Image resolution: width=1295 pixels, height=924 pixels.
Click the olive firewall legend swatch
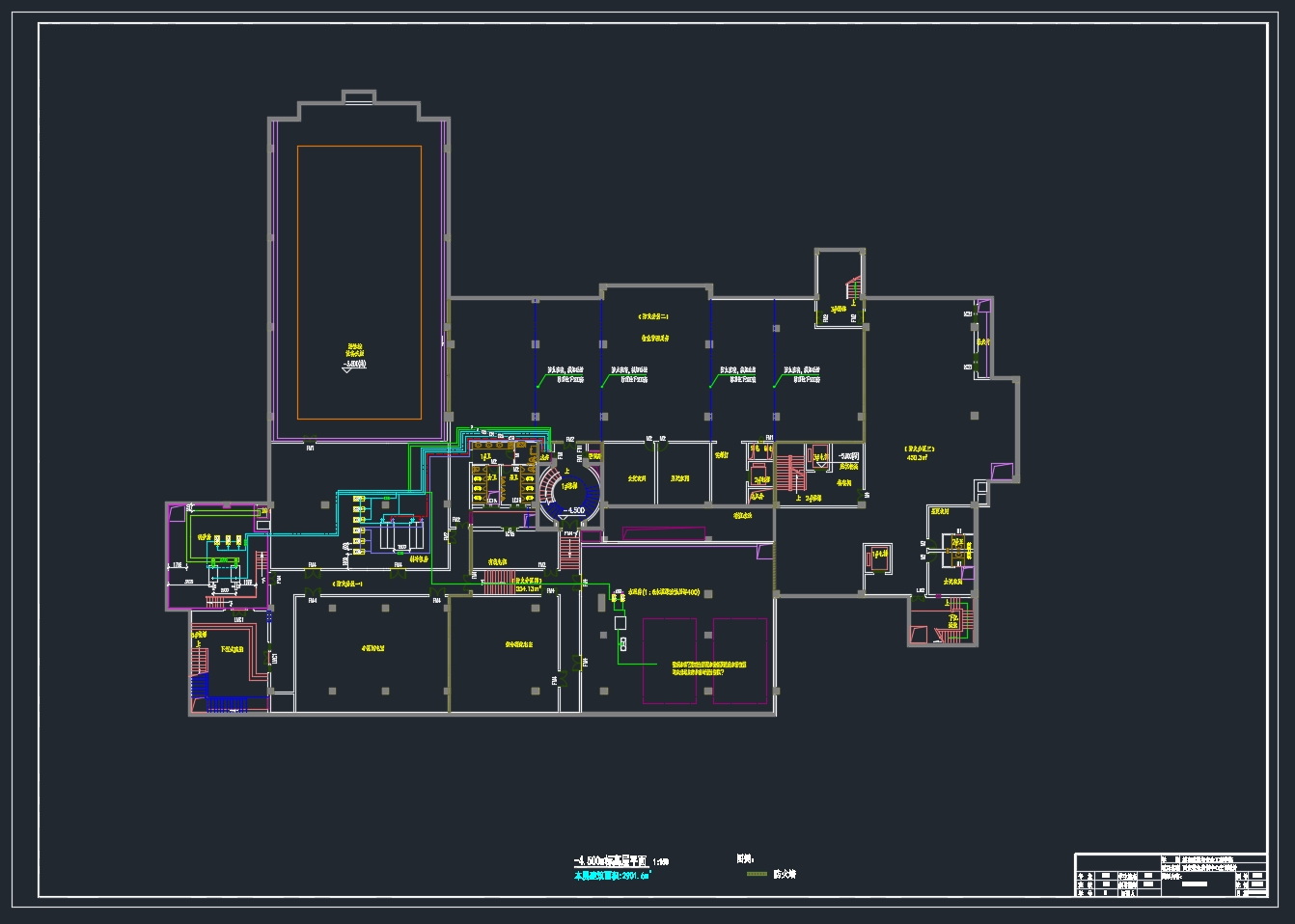(x=757, y=874)
